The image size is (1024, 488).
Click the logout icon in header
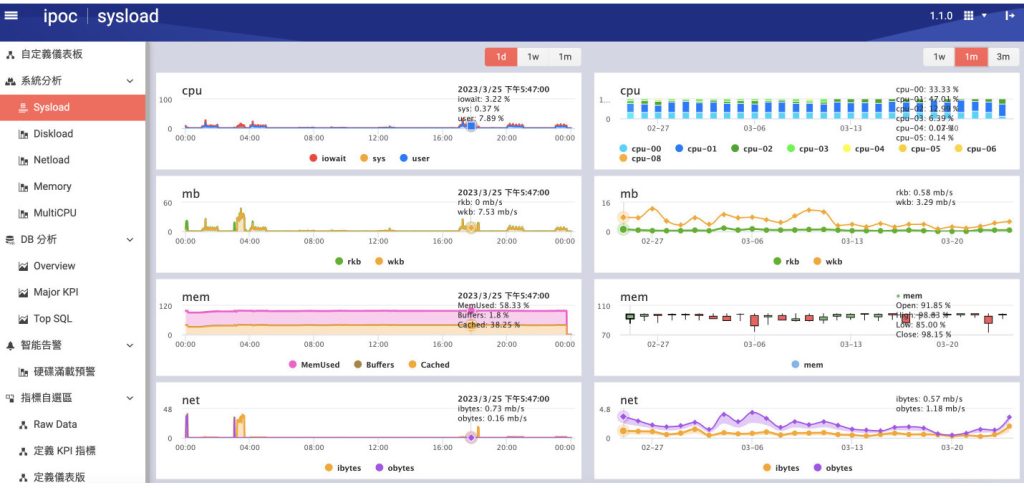(x=1009, y=16)
